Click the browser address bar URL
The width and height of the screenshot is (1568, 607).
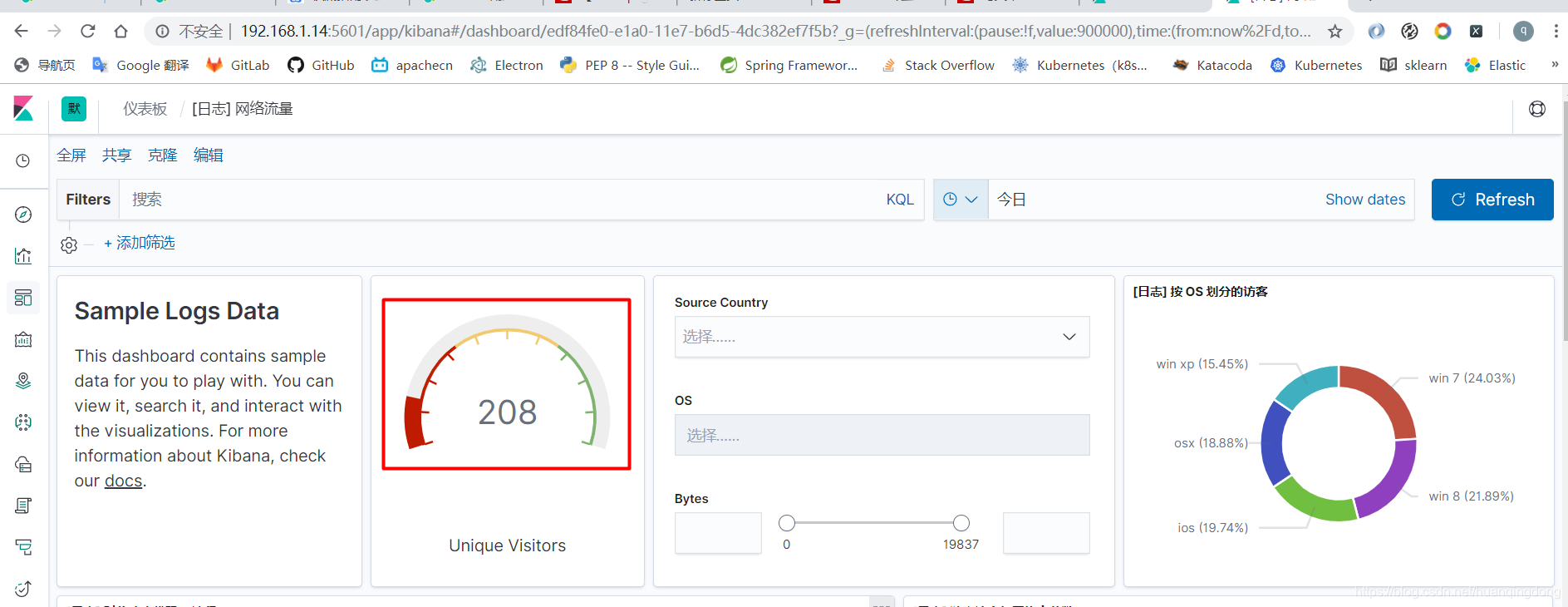point(775,32)
